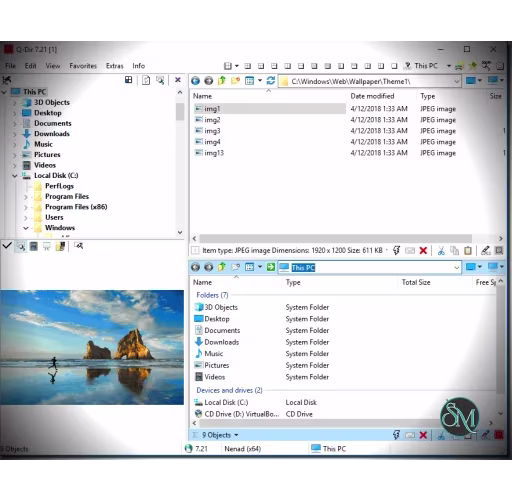
Task: Select Pictures in the folder tree
Action: point(47,155)
